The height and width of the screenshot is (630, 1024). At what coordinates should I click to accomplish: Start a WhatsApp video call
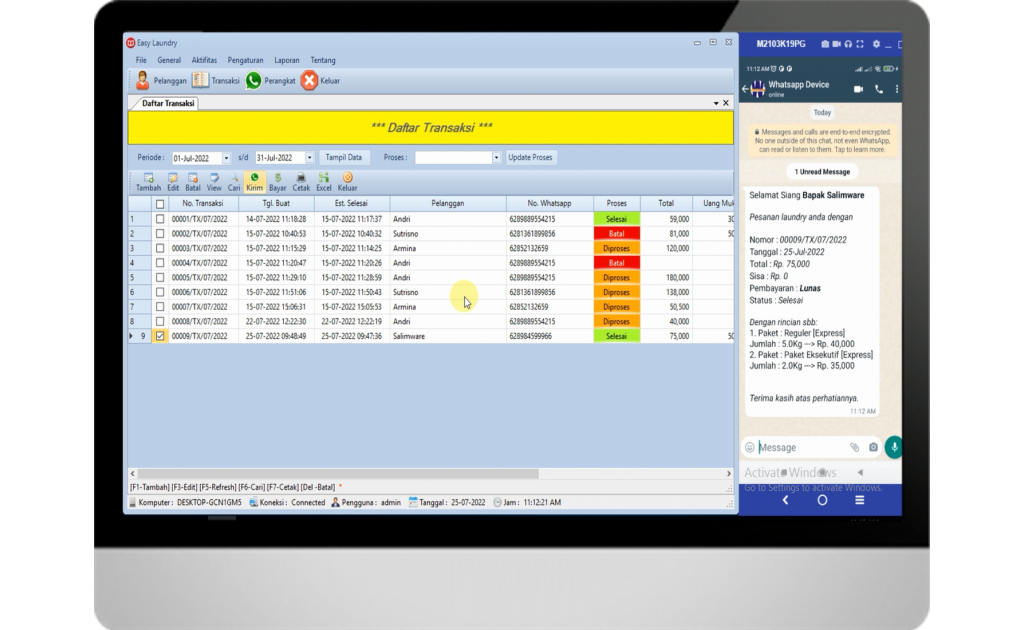pyautogui.click(x=858, y=89)
